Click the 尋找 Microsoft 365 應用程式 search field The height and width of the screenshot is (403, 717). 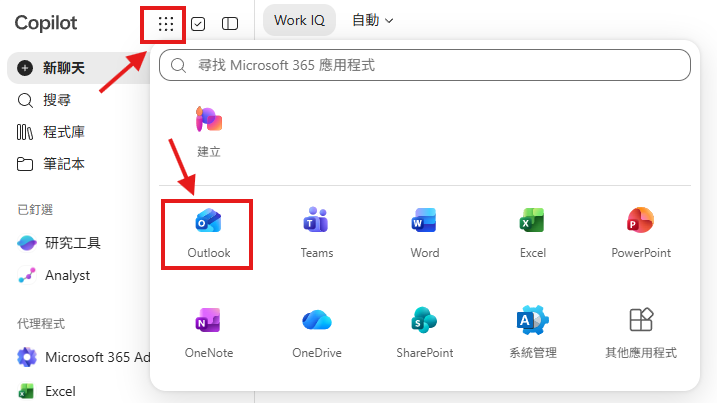[x=425, y=65]
